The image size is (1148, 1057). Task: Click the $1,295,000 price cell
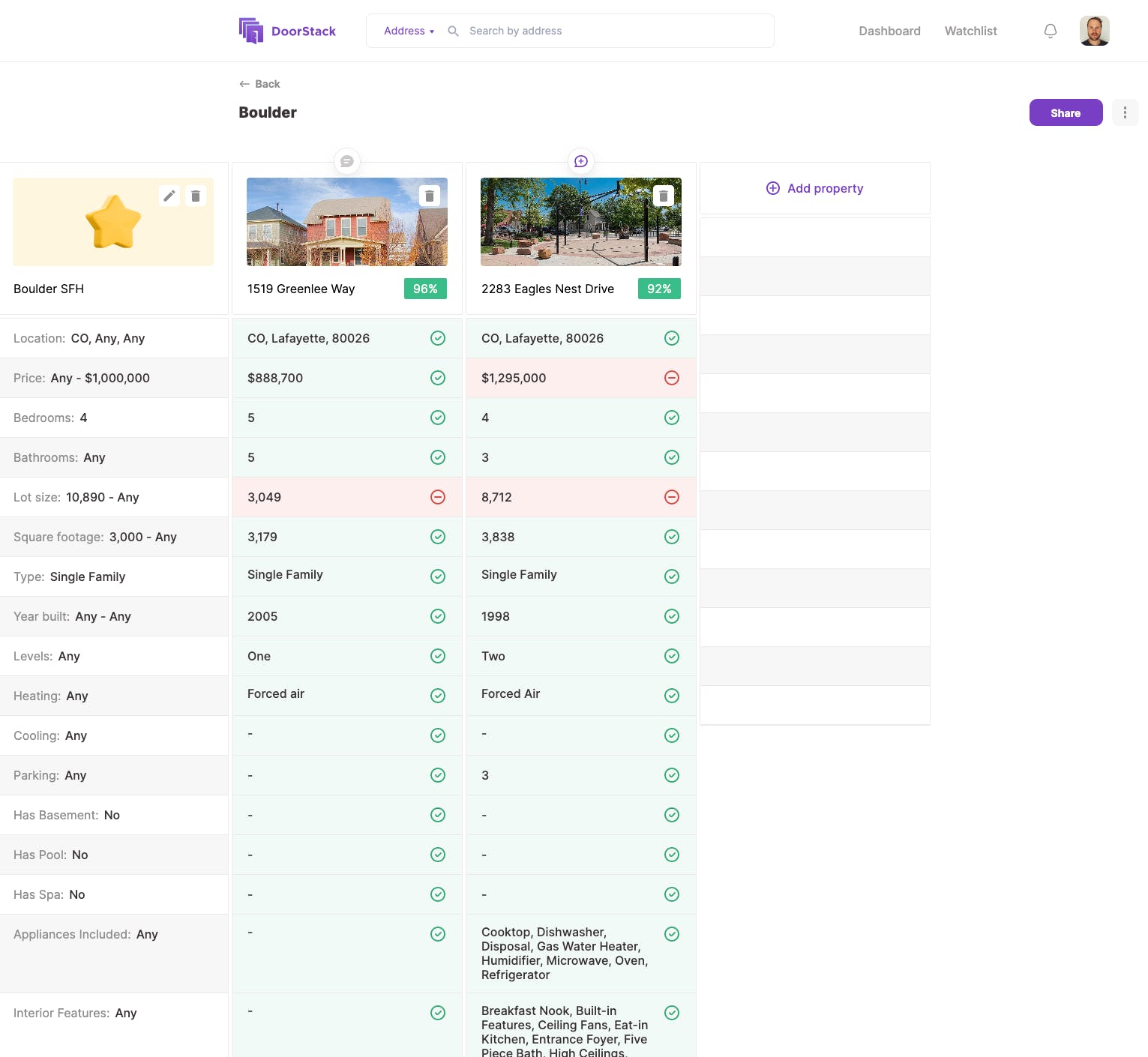point(581,378)
